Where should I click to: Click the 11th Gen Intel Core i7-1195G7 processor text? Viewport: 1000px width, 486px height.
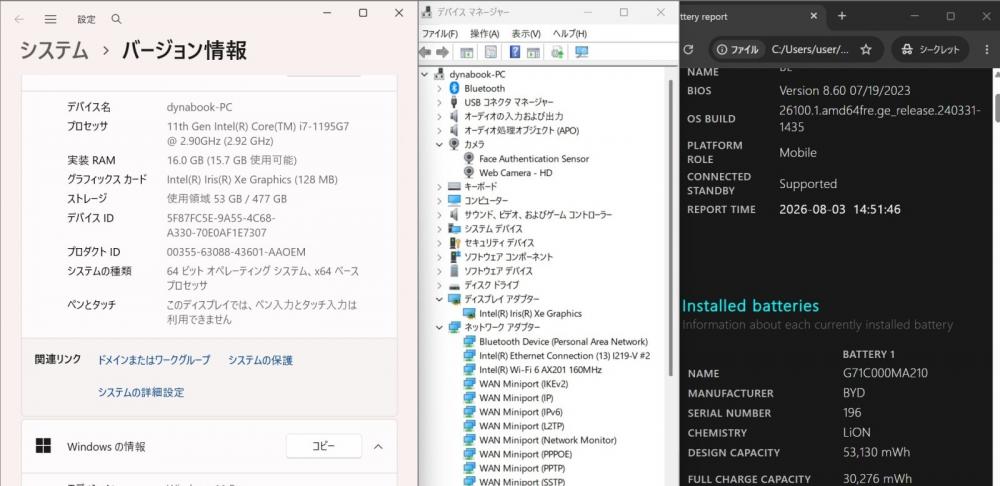click(x=258, y=133)
